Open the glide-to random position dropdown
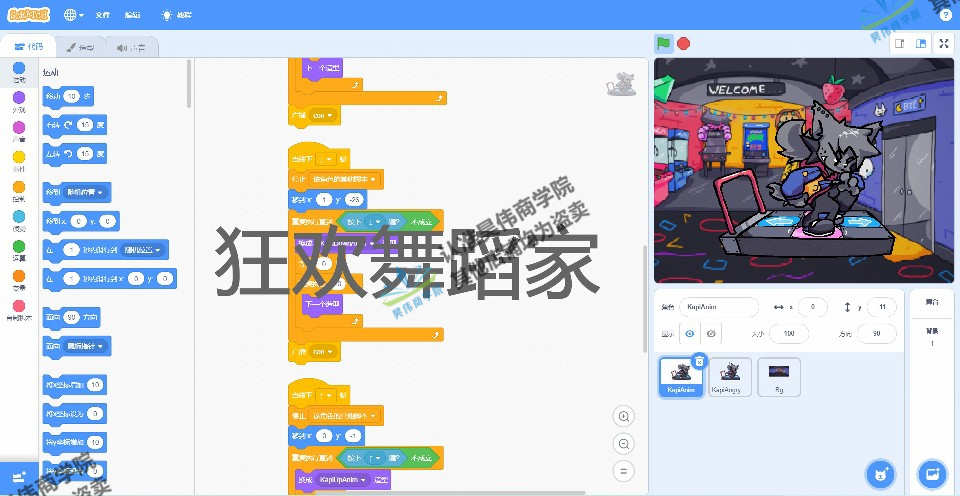 point(144,250)
